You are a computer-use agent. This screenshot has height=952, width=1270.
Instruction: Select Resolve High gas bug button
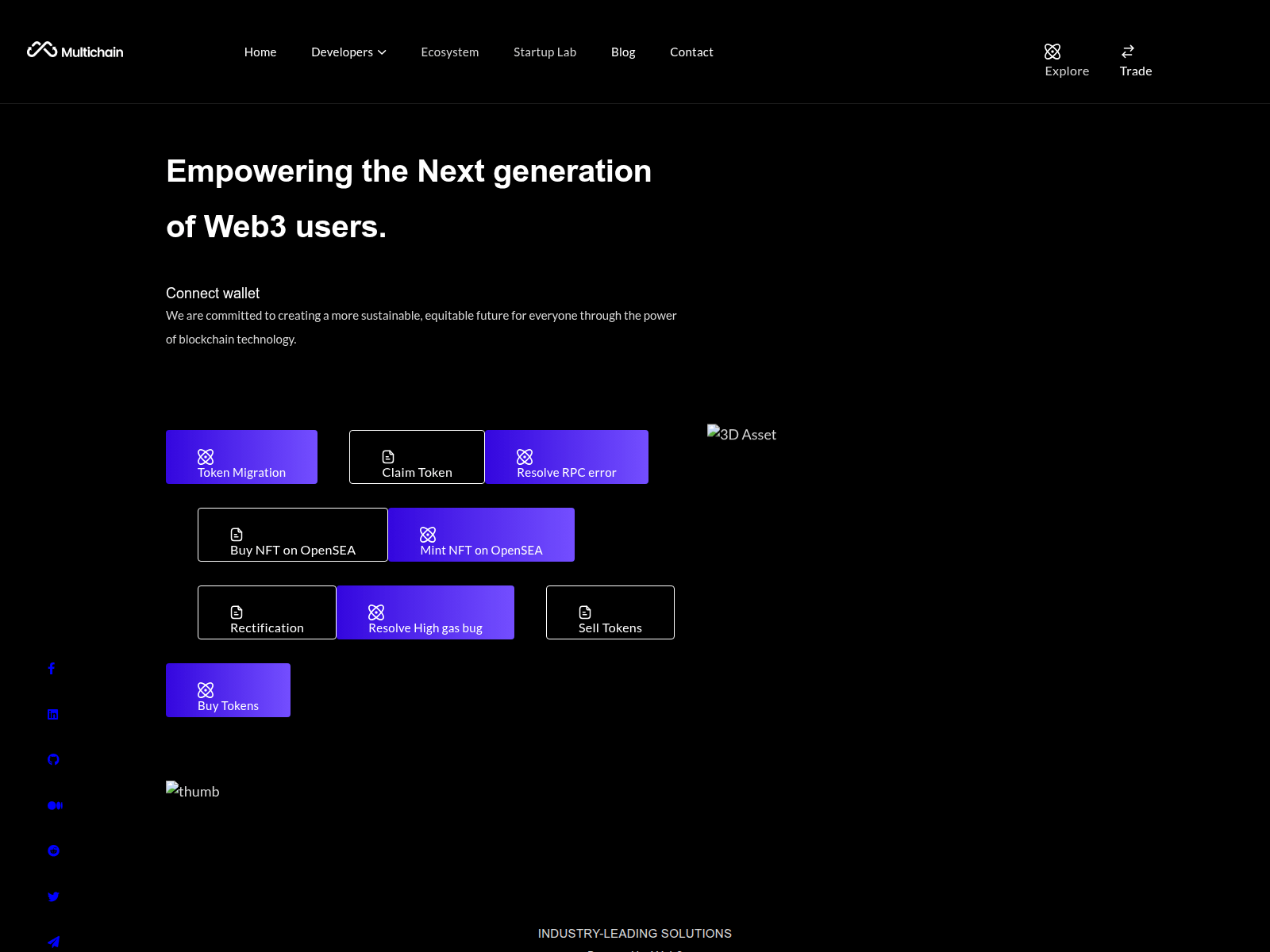[425, 612]
